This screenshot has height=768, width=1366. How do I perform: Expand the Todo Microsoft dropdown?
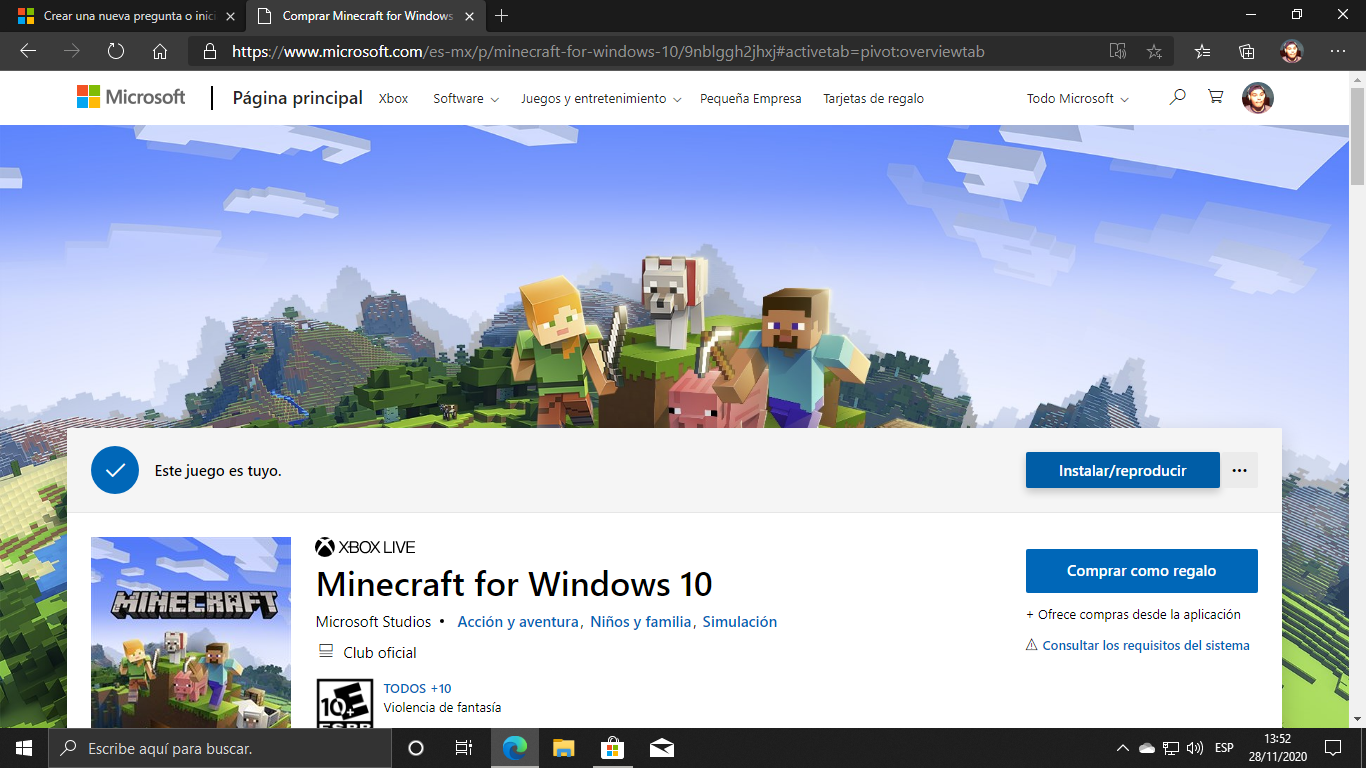point(1077,99)
